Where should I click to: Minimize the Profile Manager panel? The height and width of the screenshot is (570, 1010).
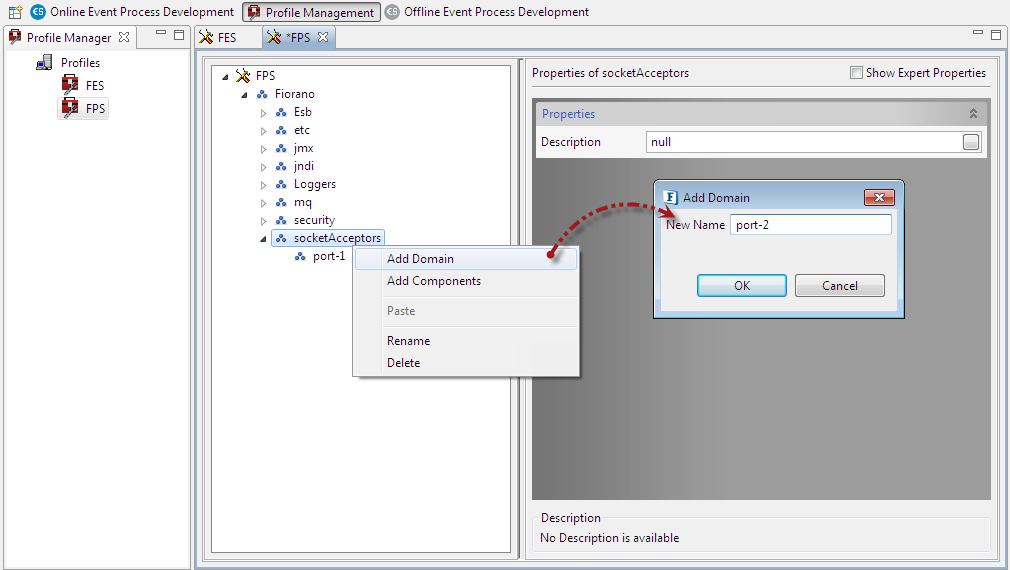point(161,33)
